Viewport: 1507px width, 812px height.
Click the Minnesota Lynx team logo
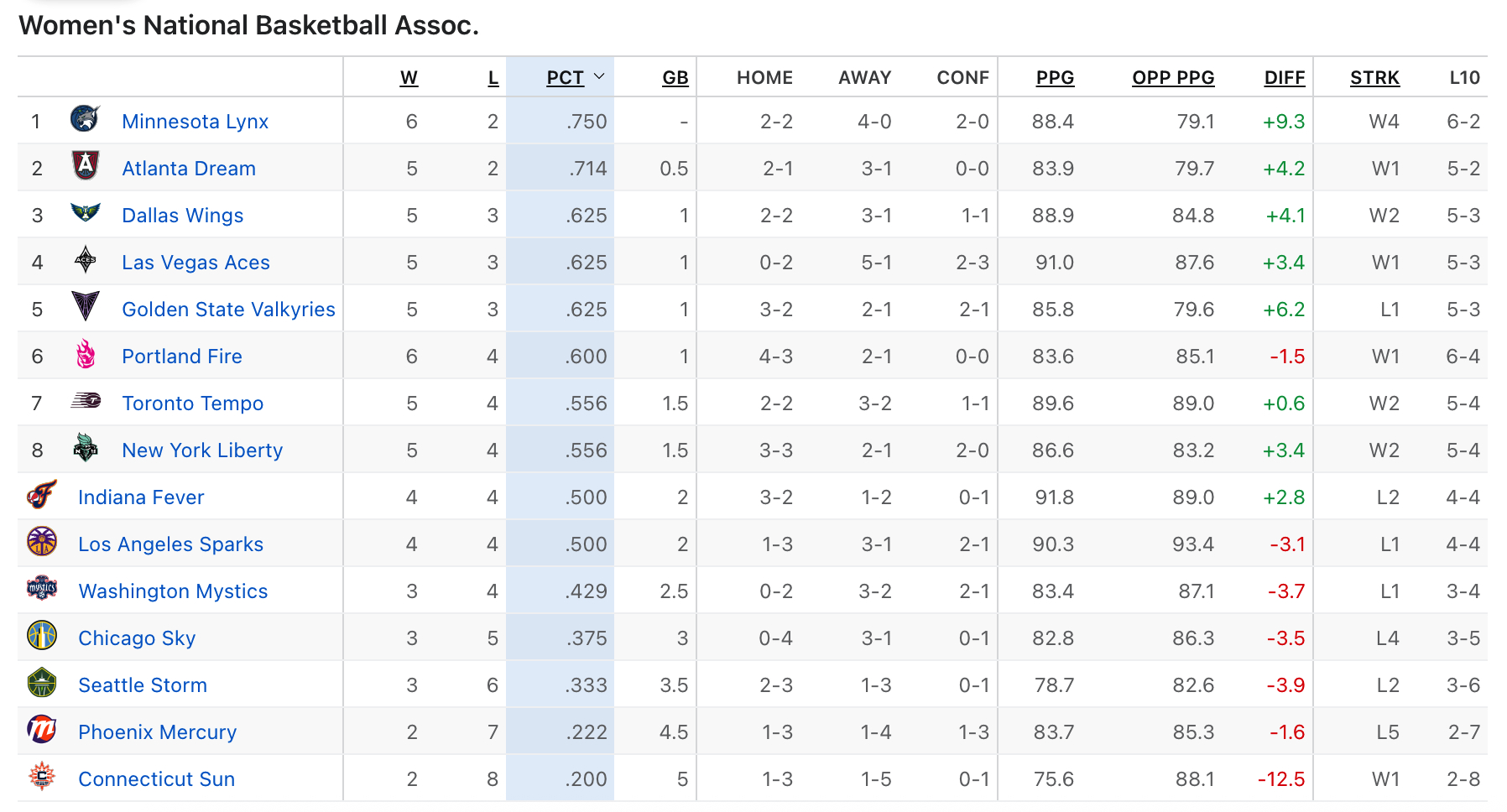(x=86, y=119)
